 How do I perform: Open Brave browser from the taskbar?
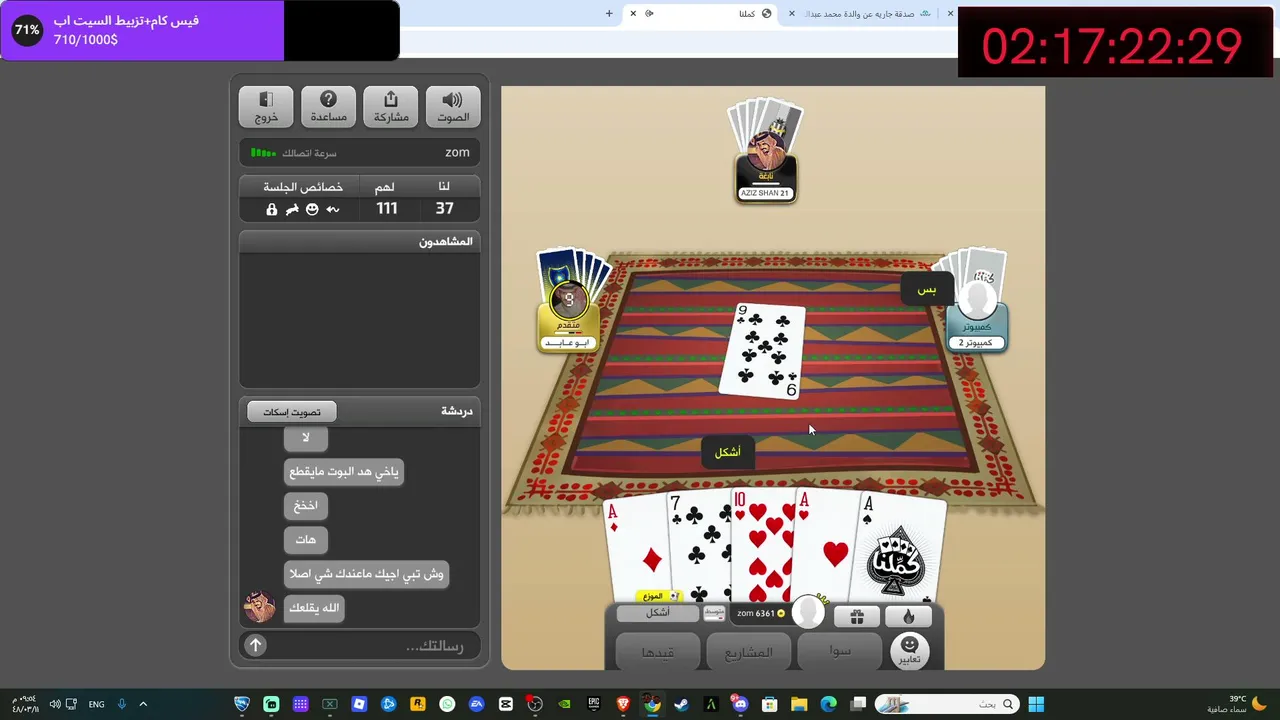(623, 704)
